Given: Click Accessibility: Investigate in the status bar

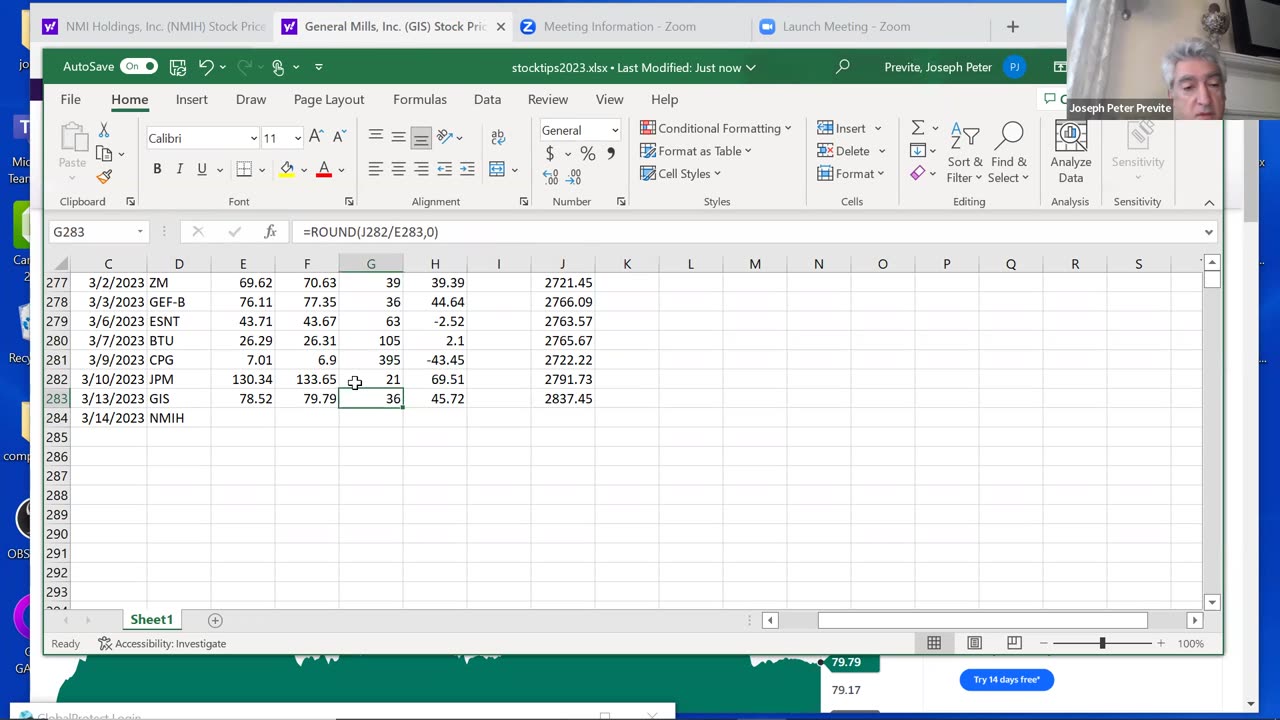Looking at the screenshot, I should (162, 643).
